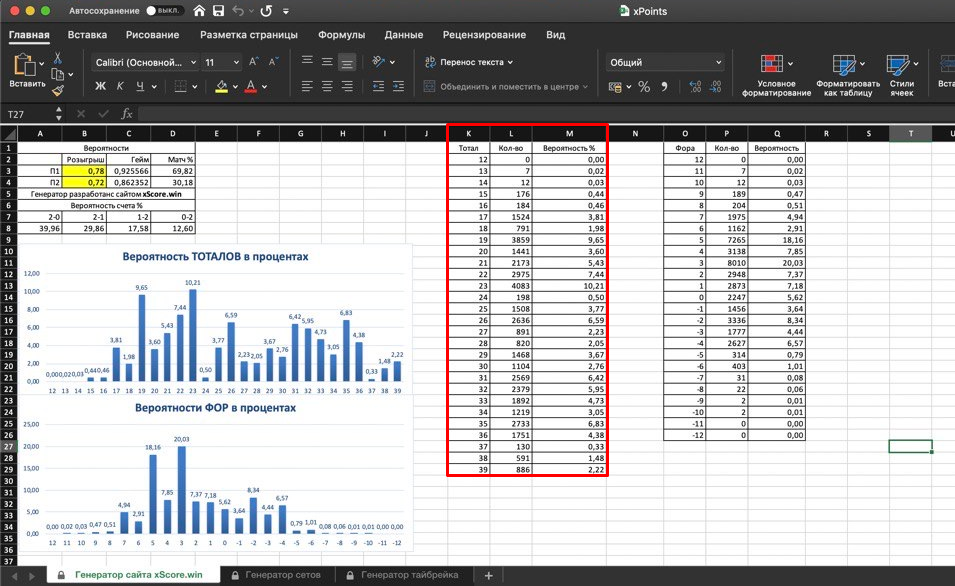The height and width of the screenshot is (586, 955).
Task: Click the text Orientation icon
Action: [x=379, y=62]
